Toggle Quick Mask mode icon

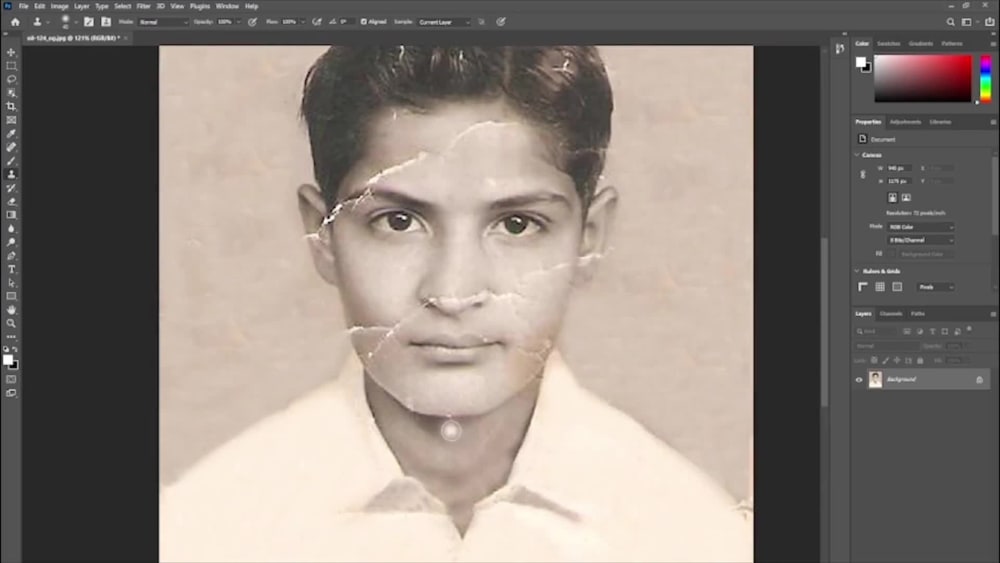[11, 379]
